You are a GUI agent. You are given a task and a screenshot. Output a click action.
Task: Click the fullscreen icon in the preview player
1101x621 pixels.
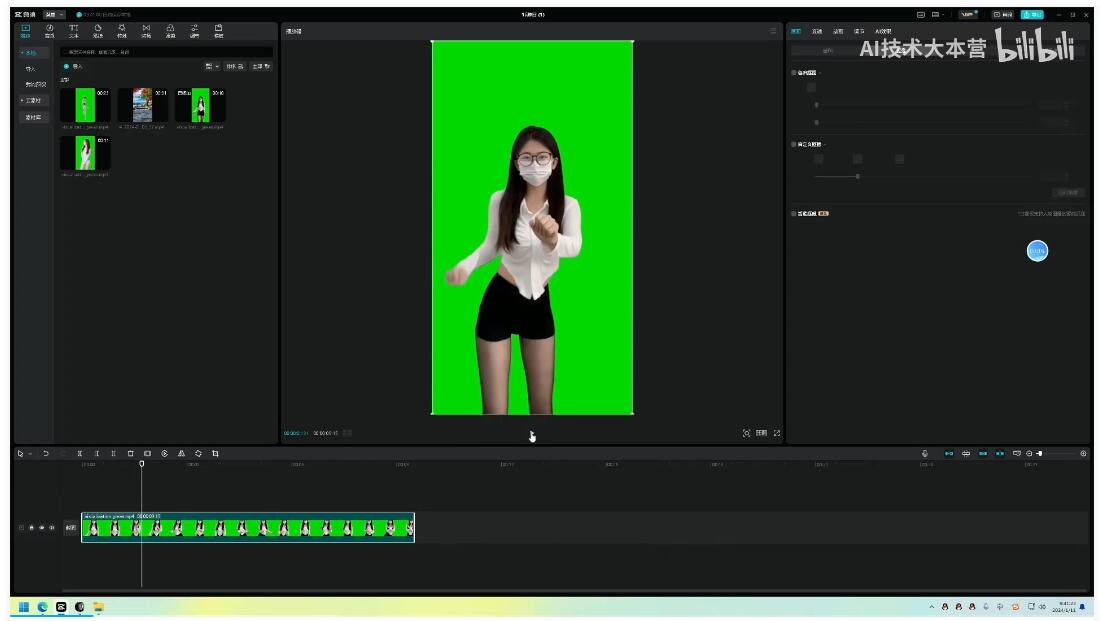click(777, 433)
